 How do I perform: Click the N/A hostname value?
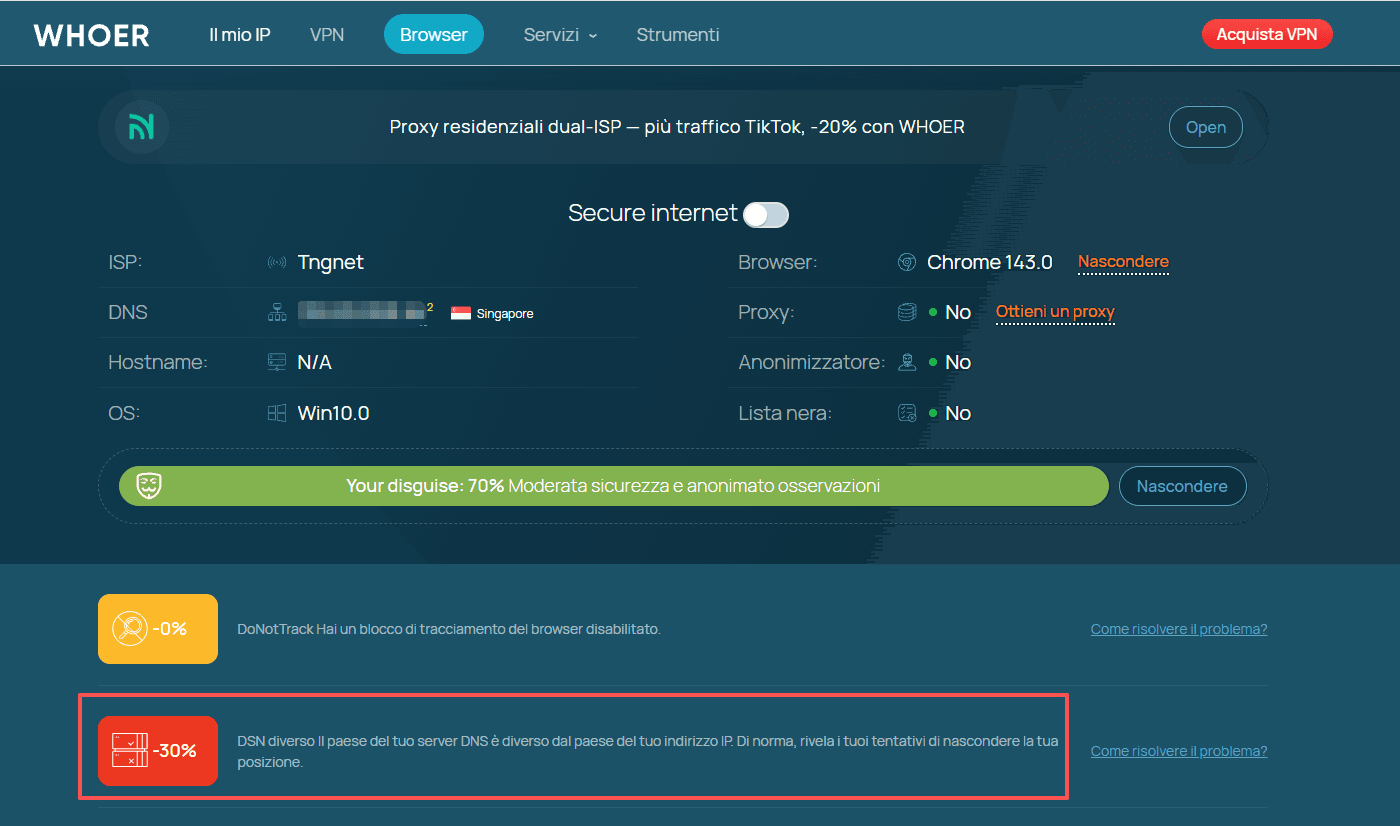(315, 363)
